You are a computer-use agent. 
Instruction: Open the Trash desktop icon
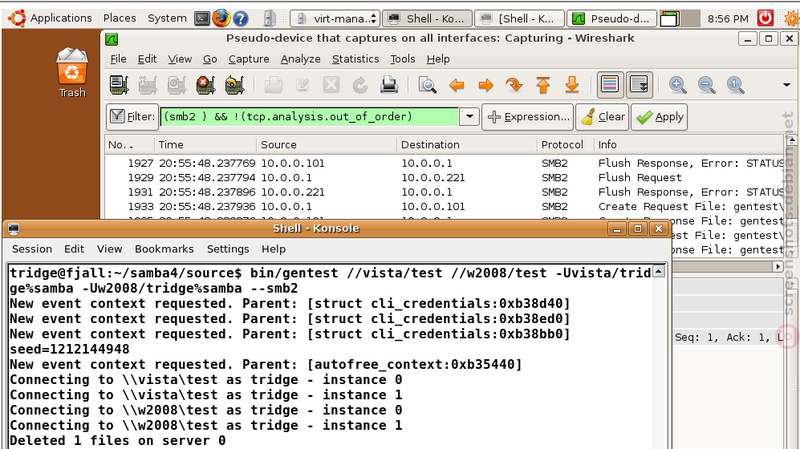click(x=72, y=72)
